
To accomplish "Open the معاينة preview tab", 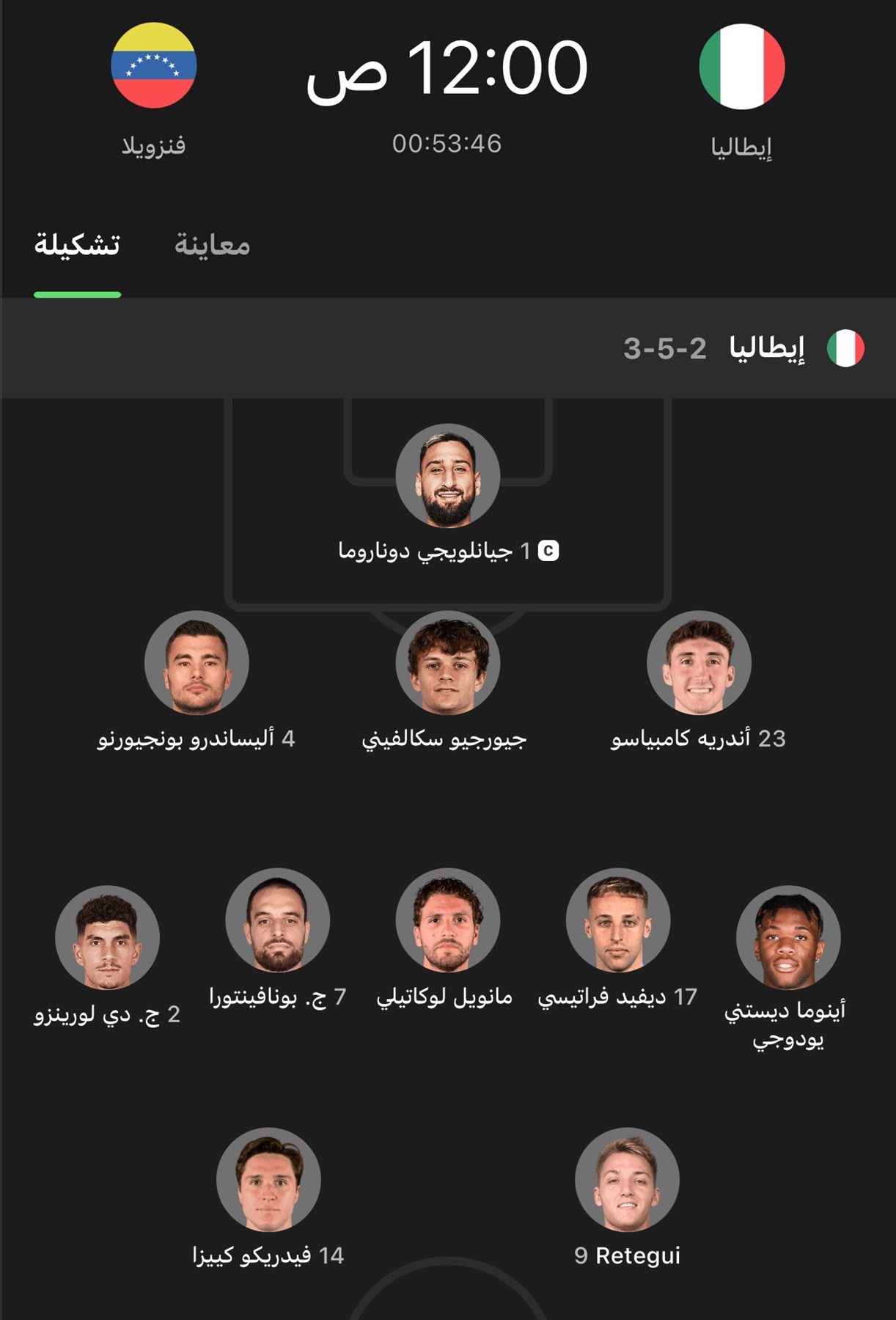I will coord(213,244).
